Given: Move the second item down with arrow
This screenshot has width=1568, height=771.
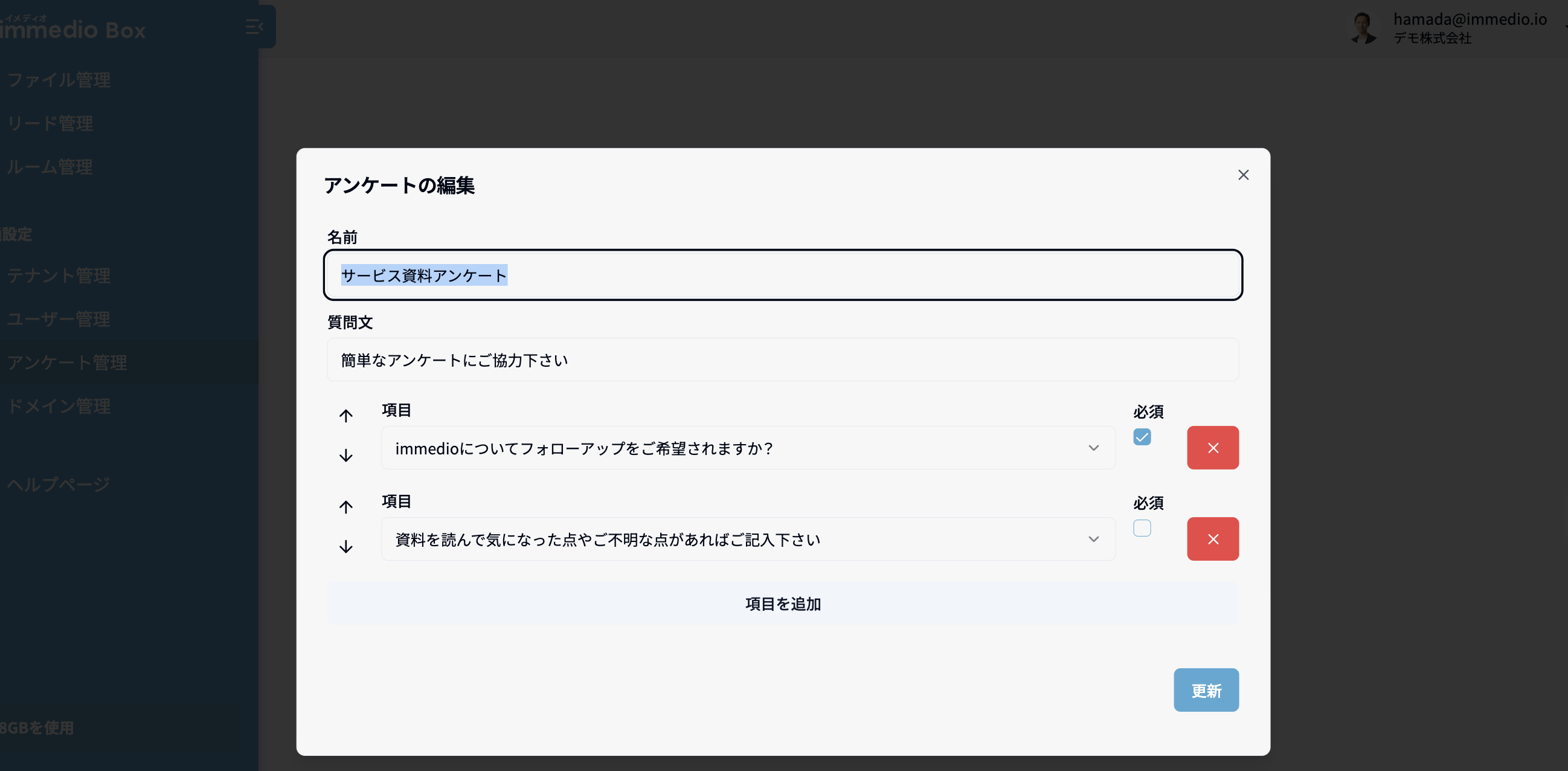Looking at the screenshot, I should 345,546.
